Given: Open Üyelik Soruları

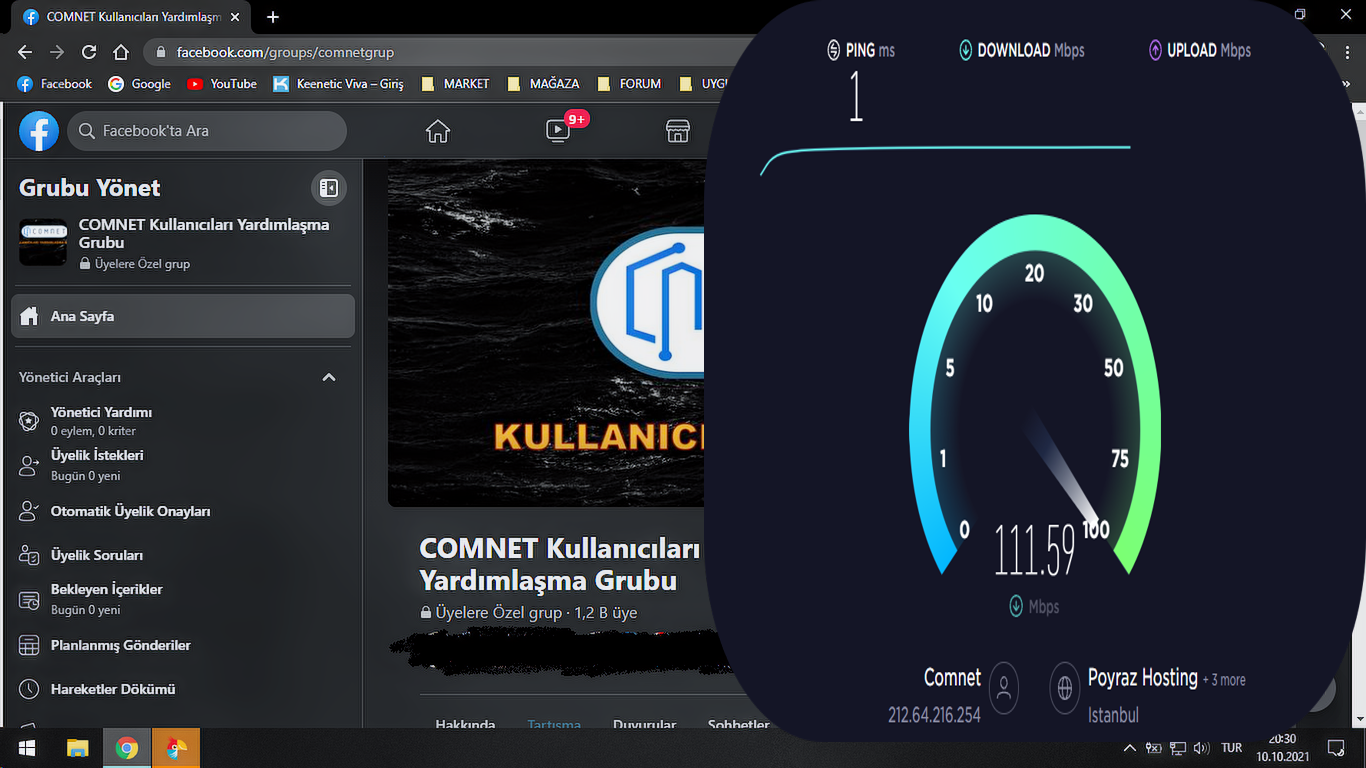Looking at the screenshot, I should 183,555.
